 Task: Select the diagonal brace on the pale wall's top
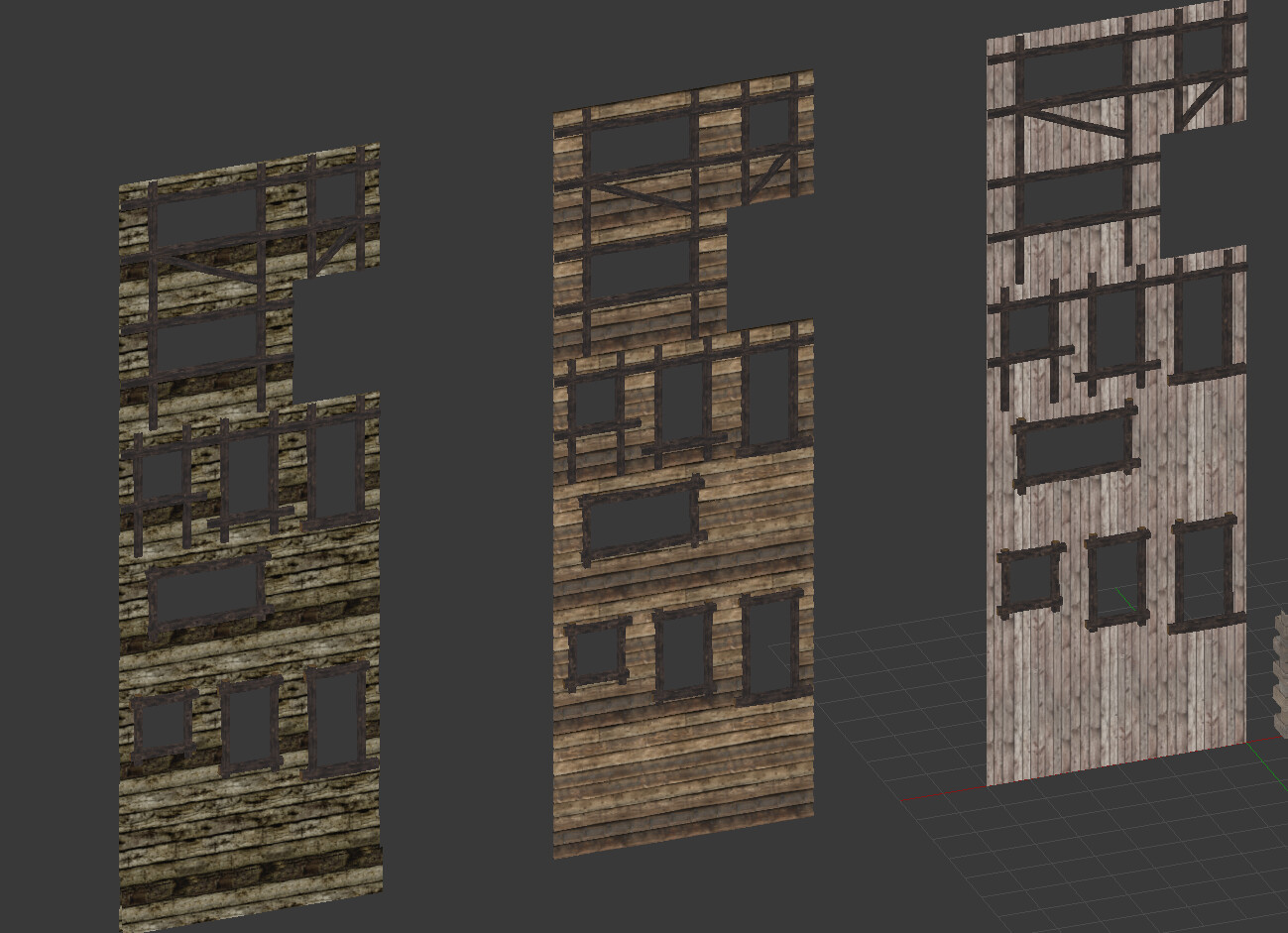pos(1205,94)
